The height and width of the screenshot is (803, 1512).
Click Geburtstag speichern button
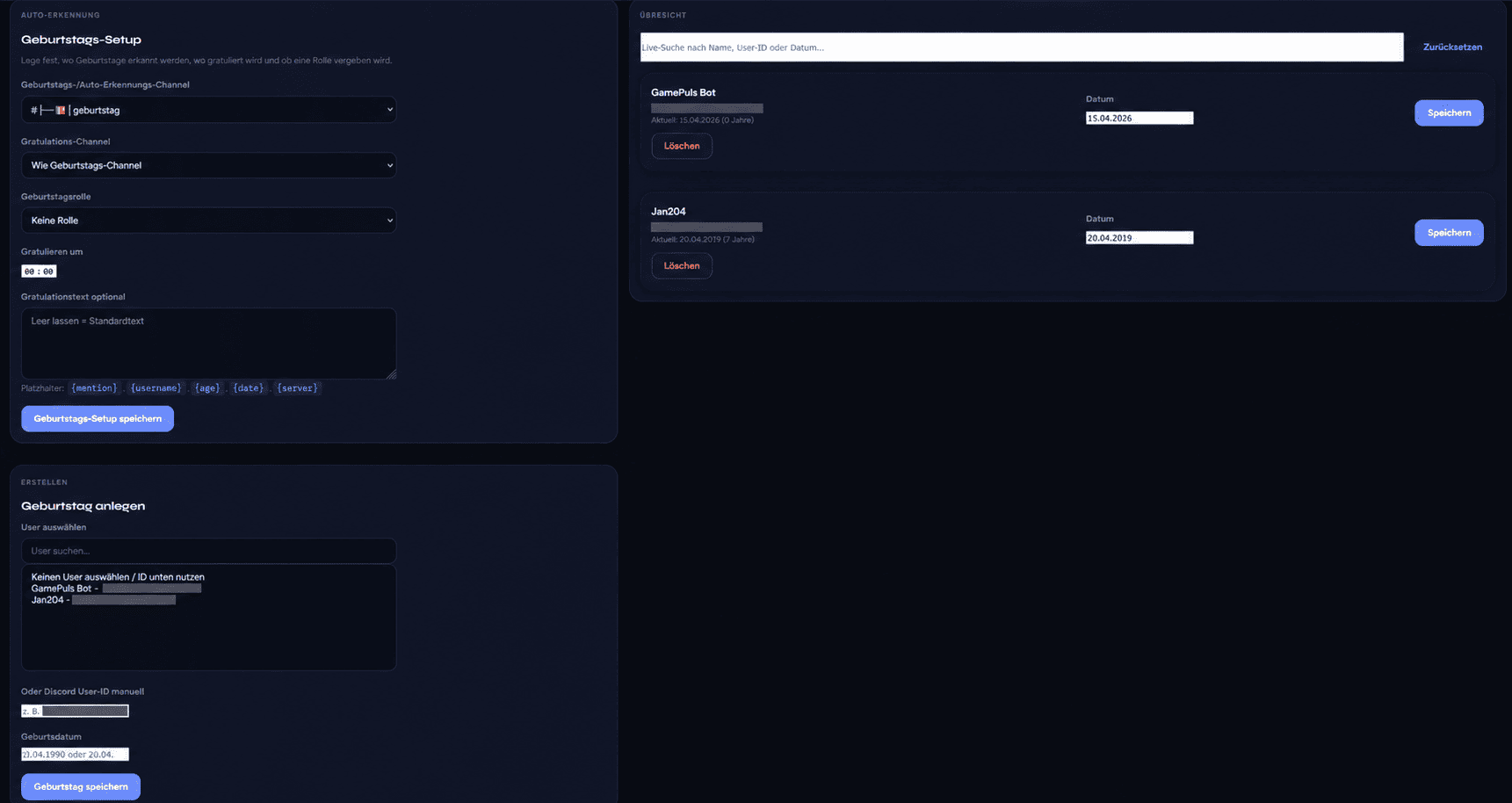[x=81, y=787]
